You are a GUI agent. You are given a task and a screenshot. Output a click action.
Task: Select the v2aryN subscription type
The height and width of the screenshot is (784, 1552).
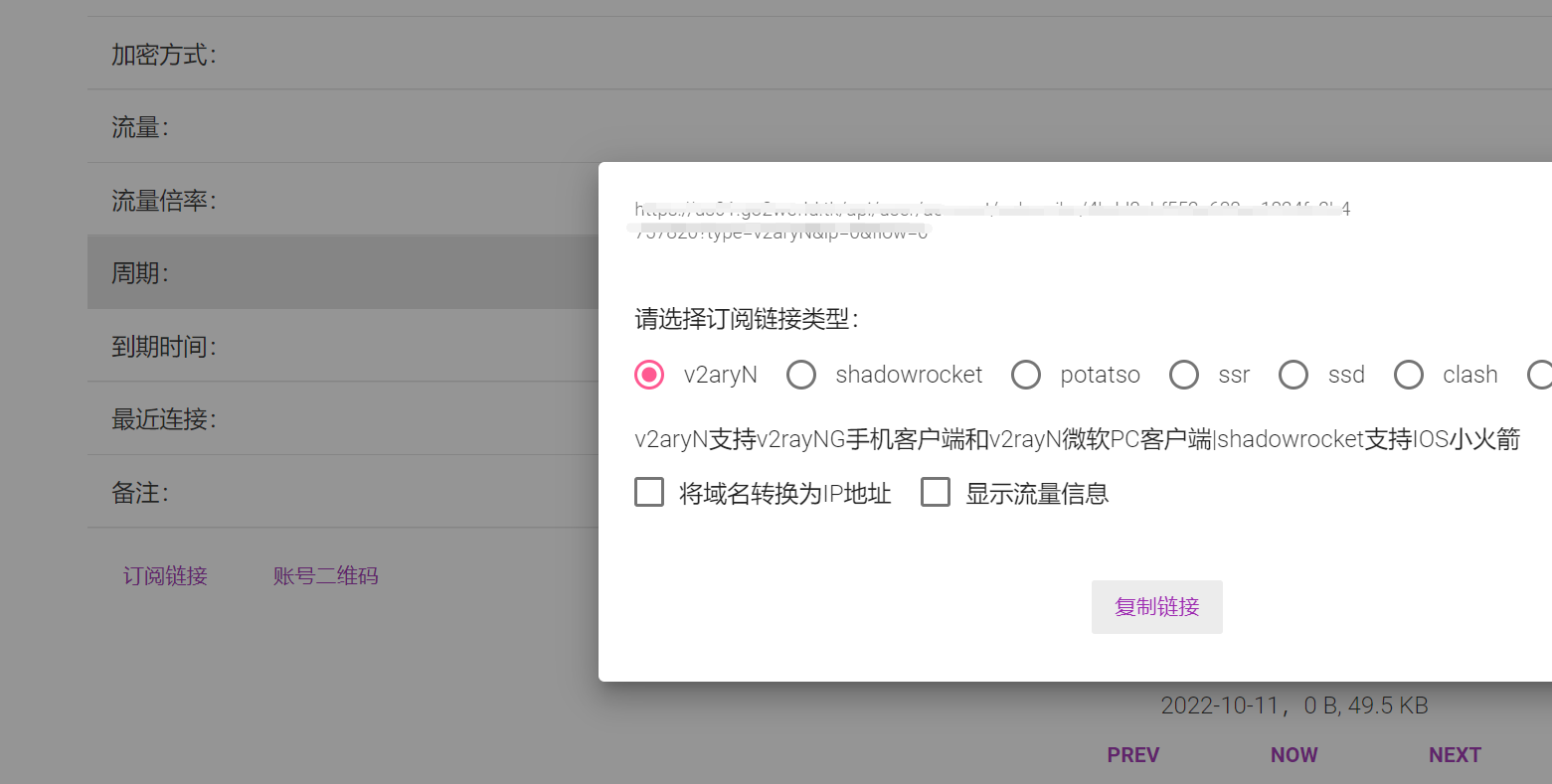649,375
